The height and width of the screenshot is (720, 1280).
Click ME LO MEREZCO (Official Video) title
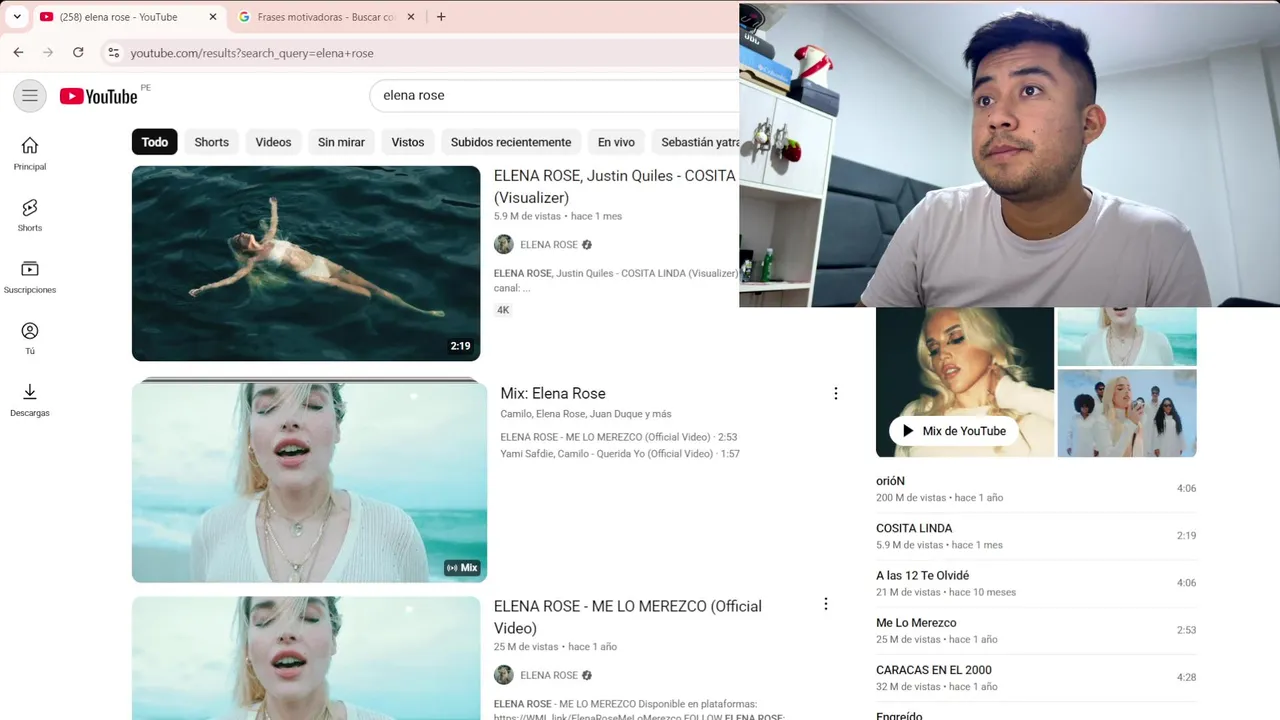coord(628,617)
